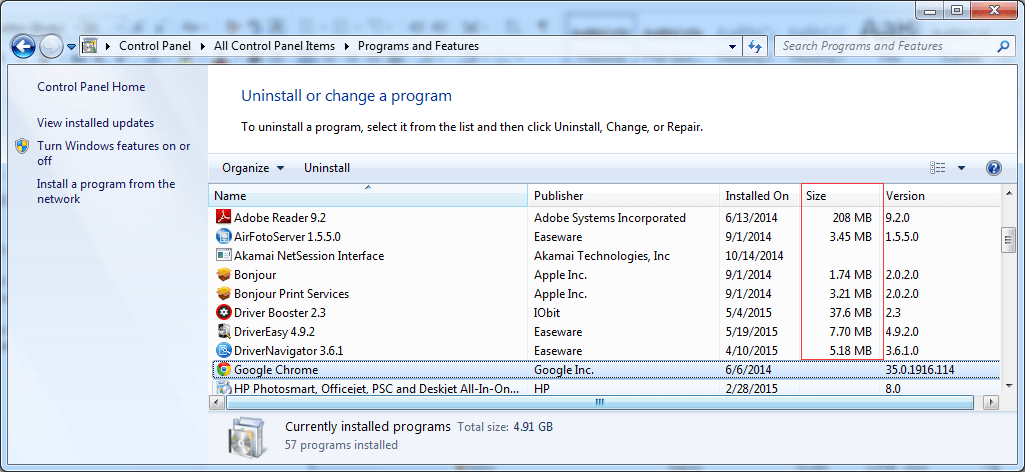This screenshot has height=472, width=1025.
Task: Open recent pages dropdown next to Forward button
Action: click(72, 46)
